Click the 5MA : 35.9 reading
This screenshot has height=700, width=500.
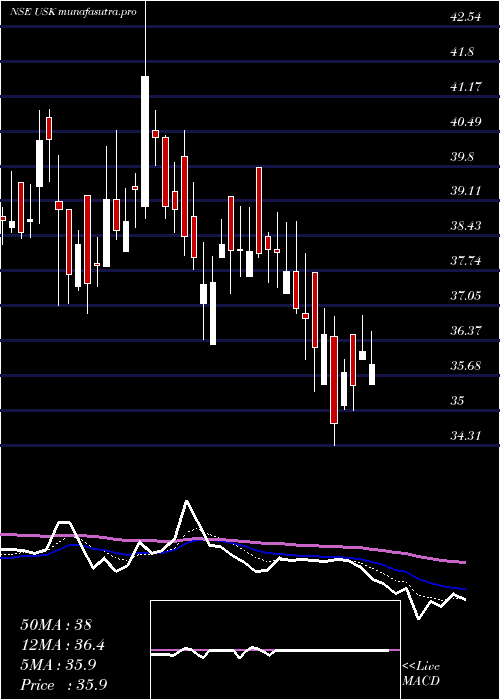[x=58, y=665]
